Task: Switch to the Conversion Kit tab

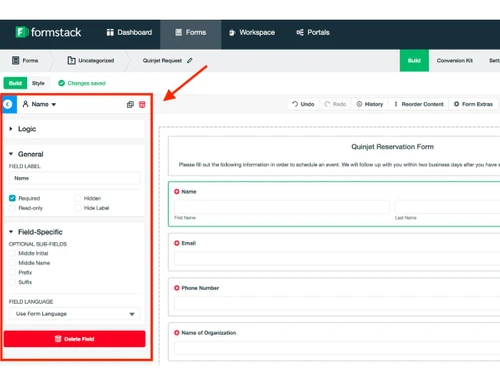Action: tap(455, 60)
